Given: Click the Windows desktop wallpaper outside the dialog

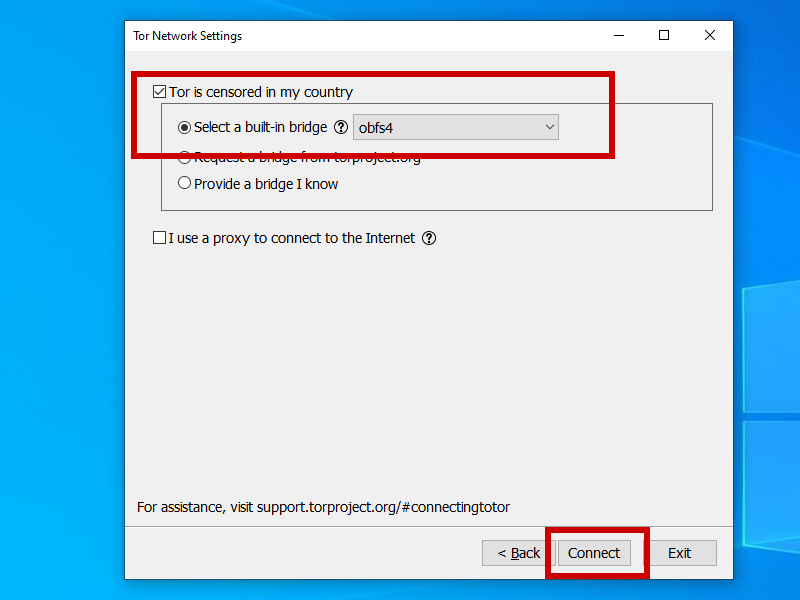Looking at the screenshot, I should click(60, 300).
